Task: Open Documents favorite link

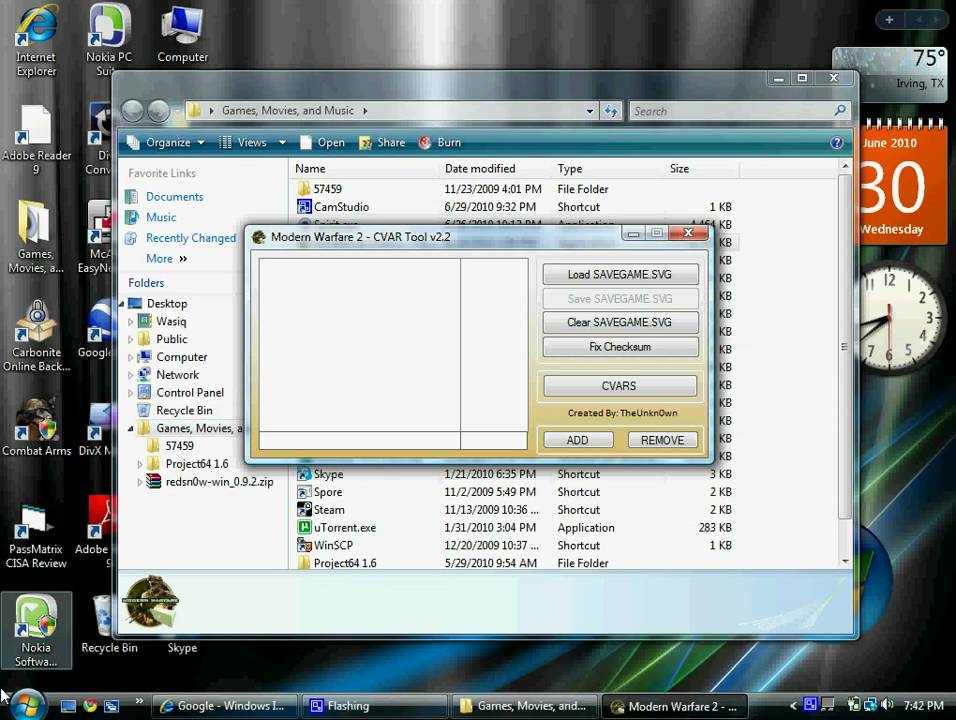Action: [174, 196]
